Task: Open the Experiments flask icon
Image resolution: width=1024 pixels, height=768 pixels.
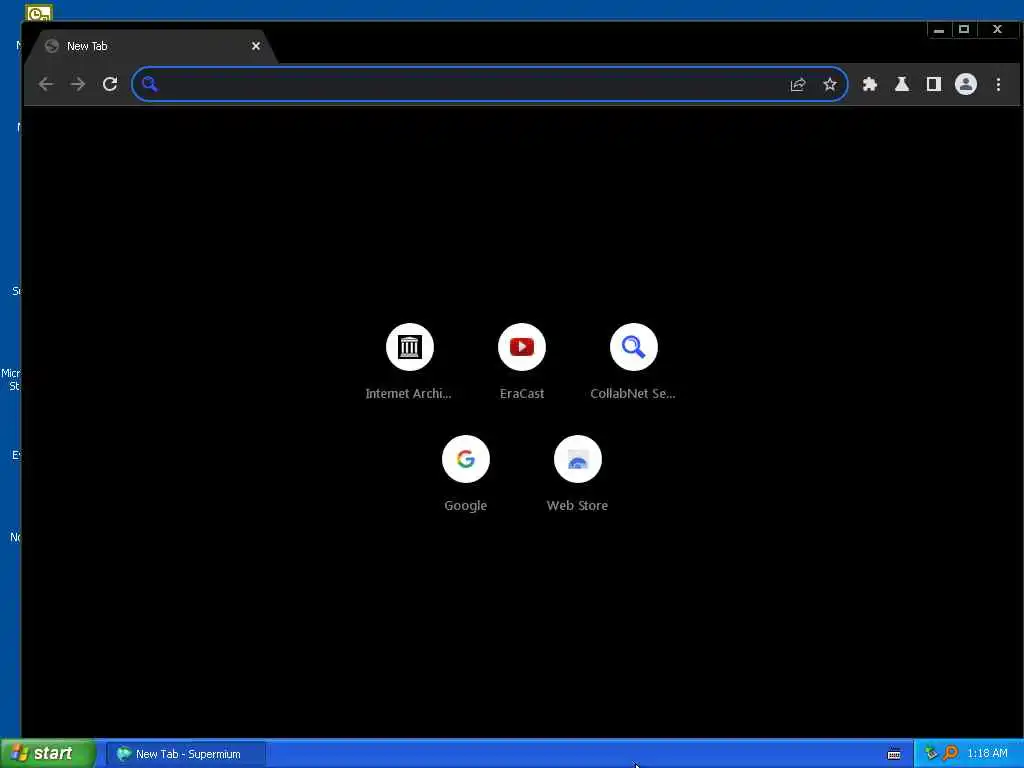Action: coord(902,84)
